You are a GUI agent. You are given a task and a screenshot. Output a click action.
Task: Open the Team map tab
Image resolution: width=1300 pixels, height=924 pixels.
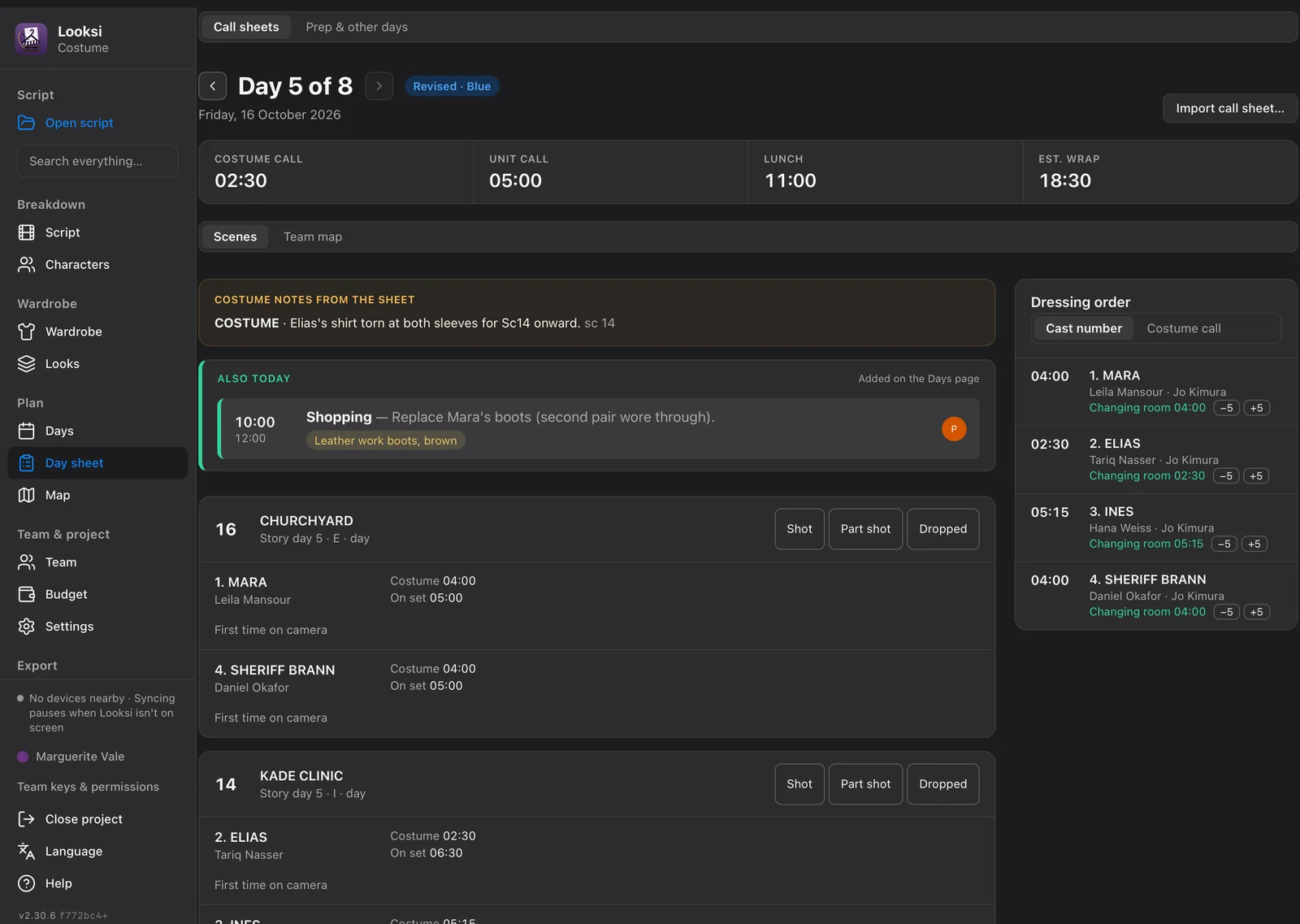point(313,236)
